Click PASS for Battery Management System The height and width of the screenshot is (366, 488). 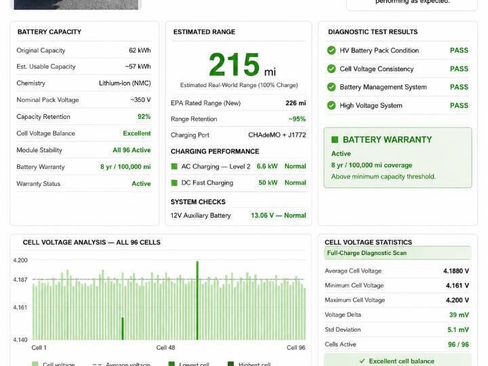point(459,87)
